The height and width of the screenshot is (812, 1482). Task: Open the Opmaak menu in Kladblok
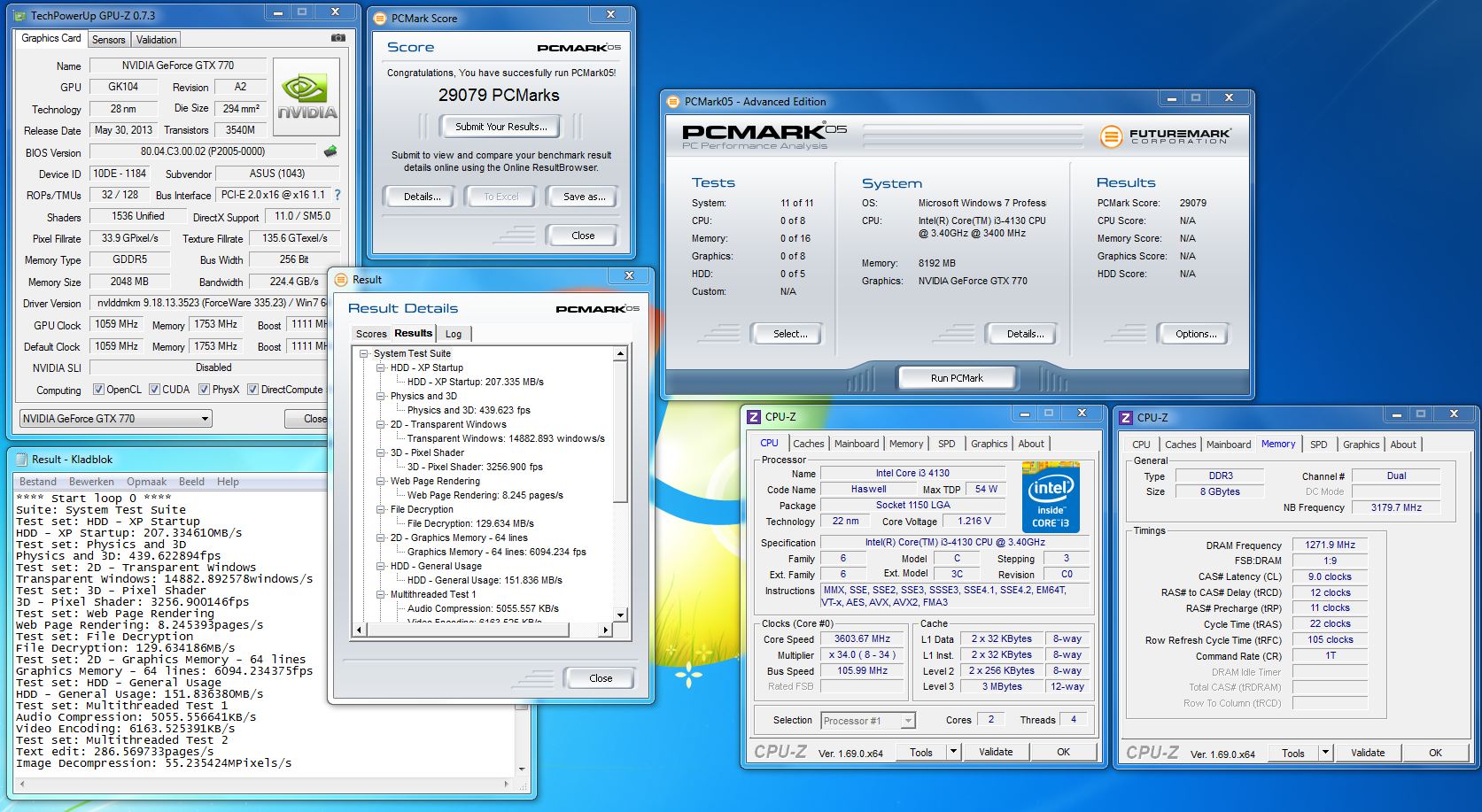(146, 482)
